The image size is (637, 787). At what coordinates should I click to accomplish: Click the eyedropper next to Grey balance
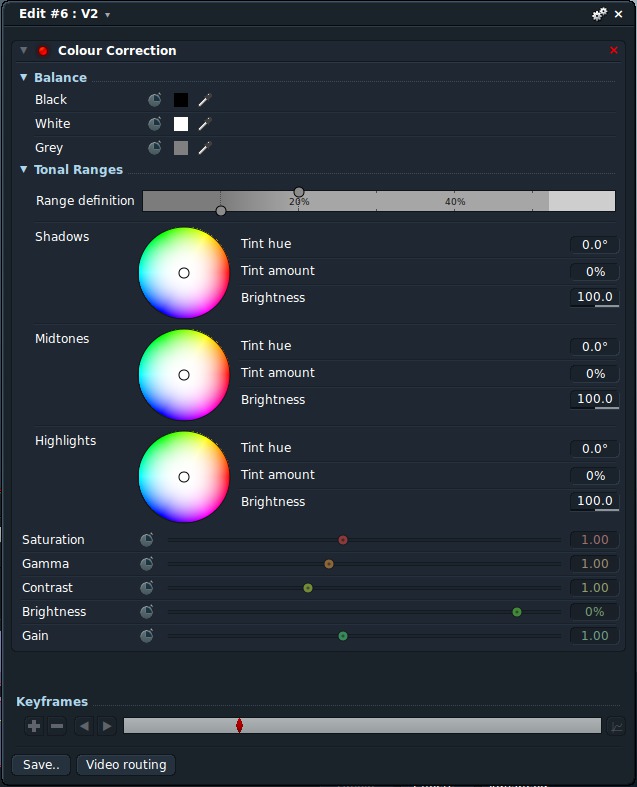tap(205, 148)
